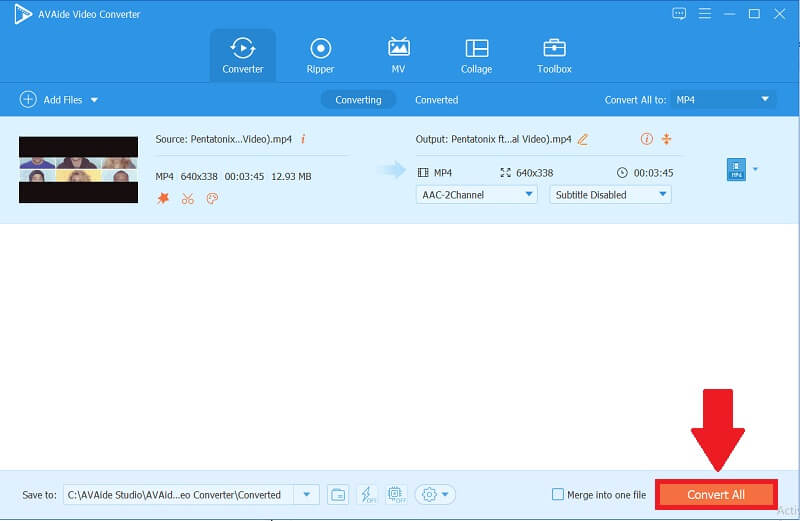Switch to the Ripper tab
Viewport: 800px width, 521px height.
pyautogui.click(x=320, y=56)
